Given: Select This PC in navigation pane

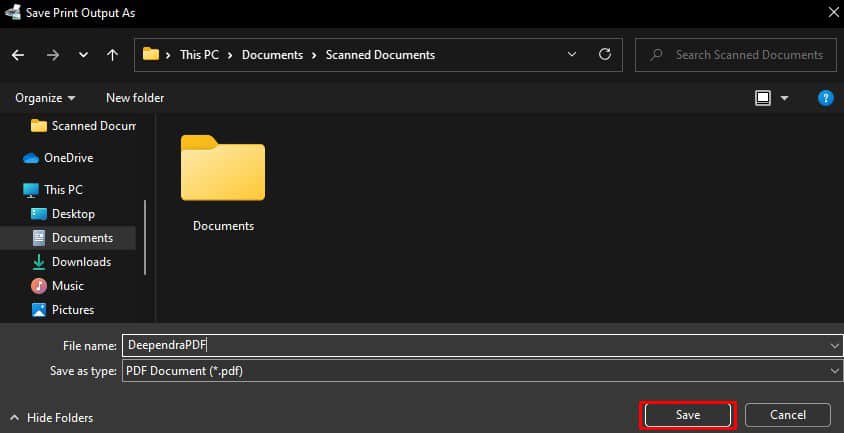Looking at the screenshot, I should 53,190.
